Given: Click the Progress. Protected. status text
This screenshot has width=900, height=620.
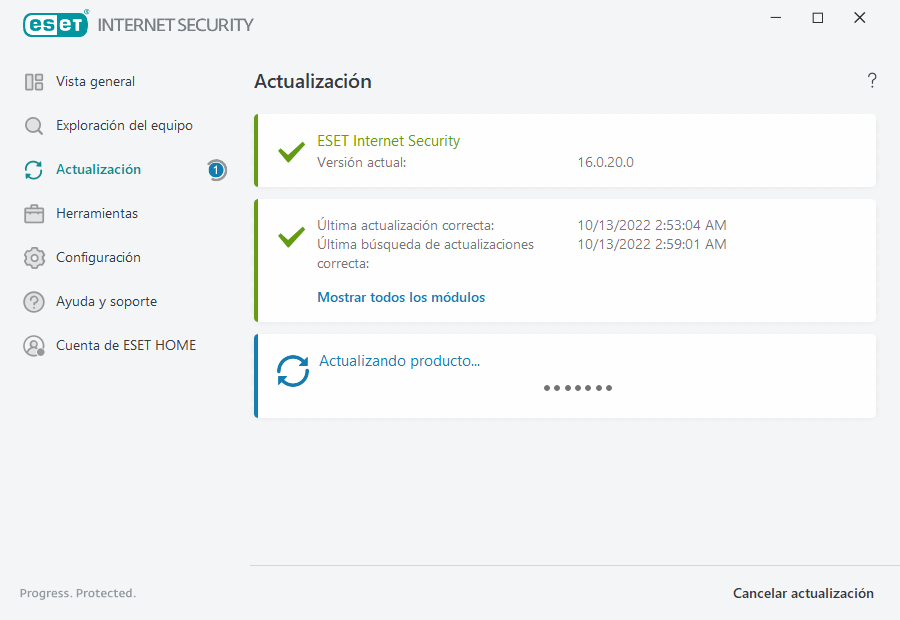Looking at the screenshot, I should pyautogui.click(x=77, y=593).
